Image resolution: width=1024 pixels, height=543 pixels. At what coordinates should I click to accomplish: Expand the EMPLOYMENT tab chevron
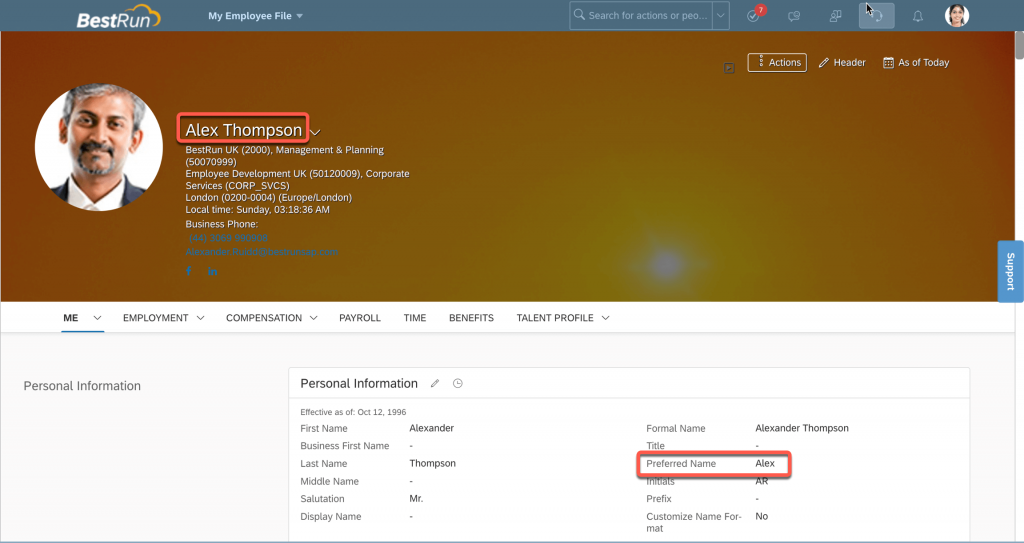tap(200, 318)
